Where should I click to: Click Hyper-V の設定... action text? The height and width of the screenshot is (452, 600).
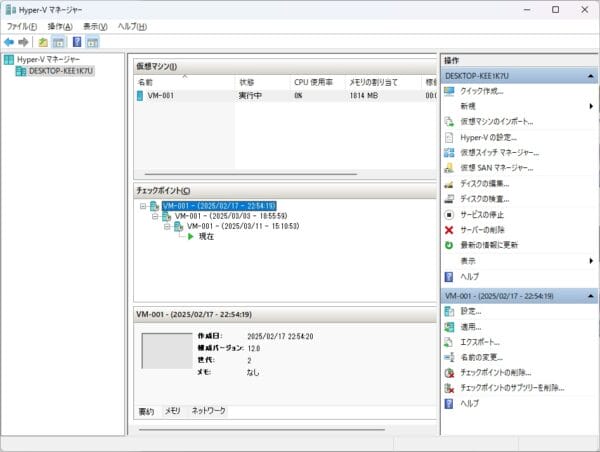(489, 137)
